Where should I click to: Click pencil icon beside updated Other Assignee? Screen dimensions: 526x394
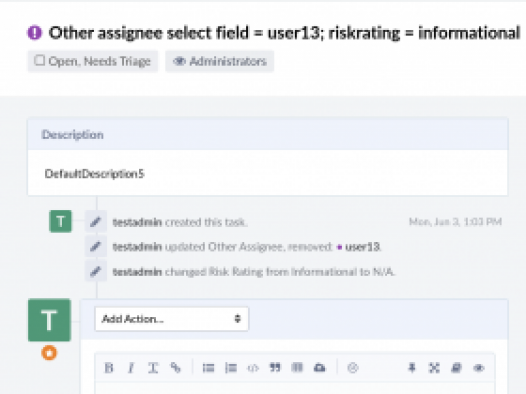point(96,246)
